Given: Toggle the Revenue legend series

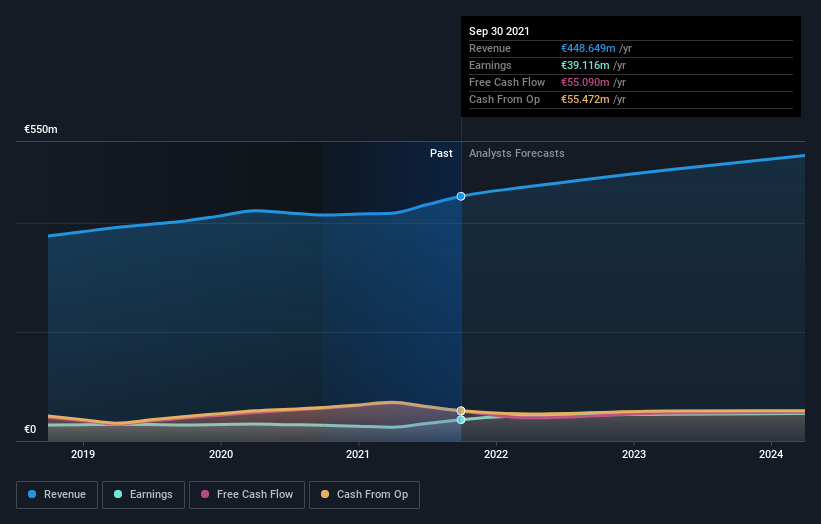Looking at the screenshot, I should (x=57, y=495).
